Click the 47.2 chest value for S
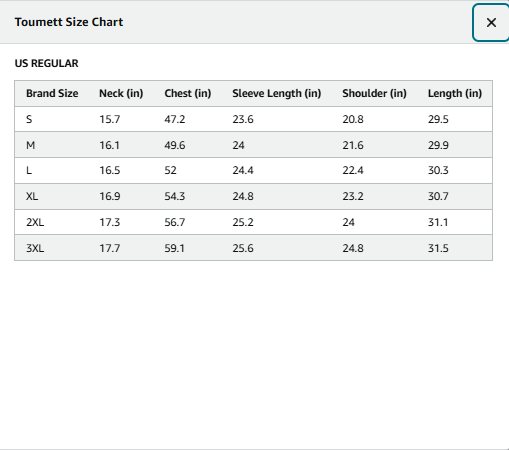The height and width of the screenshot is (450, 509). 175,119
